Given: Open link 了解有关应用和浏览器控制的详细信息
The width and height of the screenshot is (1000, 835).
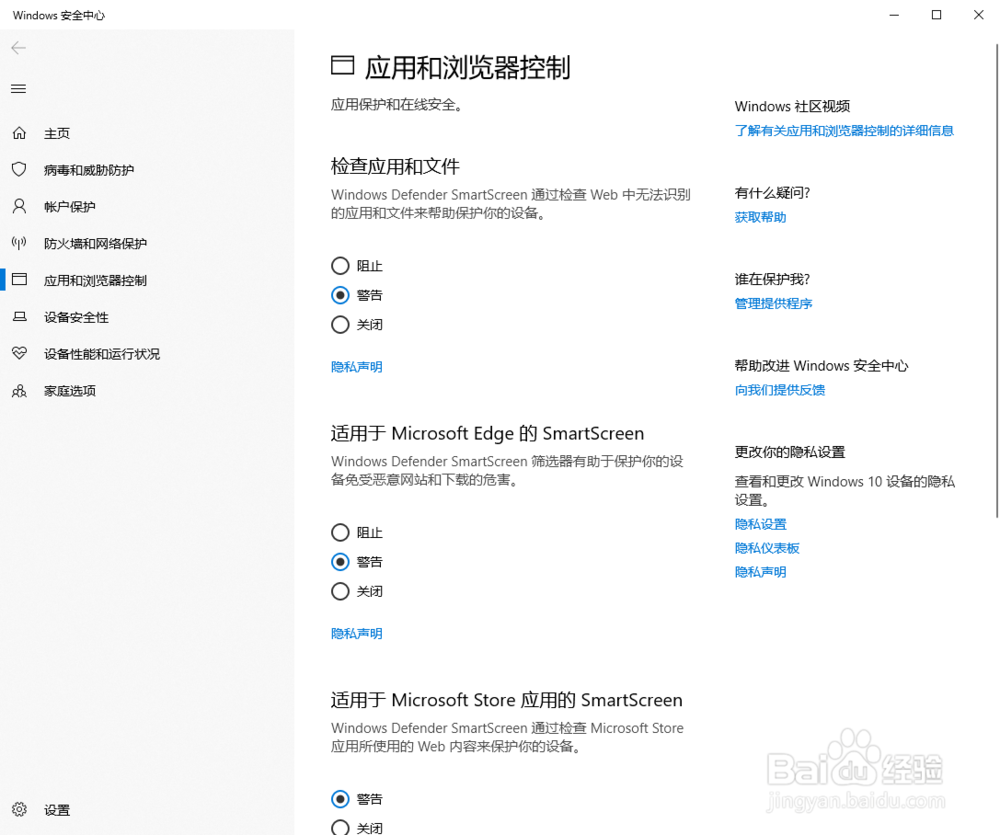Looking at the screenshot, I should 844,131.
